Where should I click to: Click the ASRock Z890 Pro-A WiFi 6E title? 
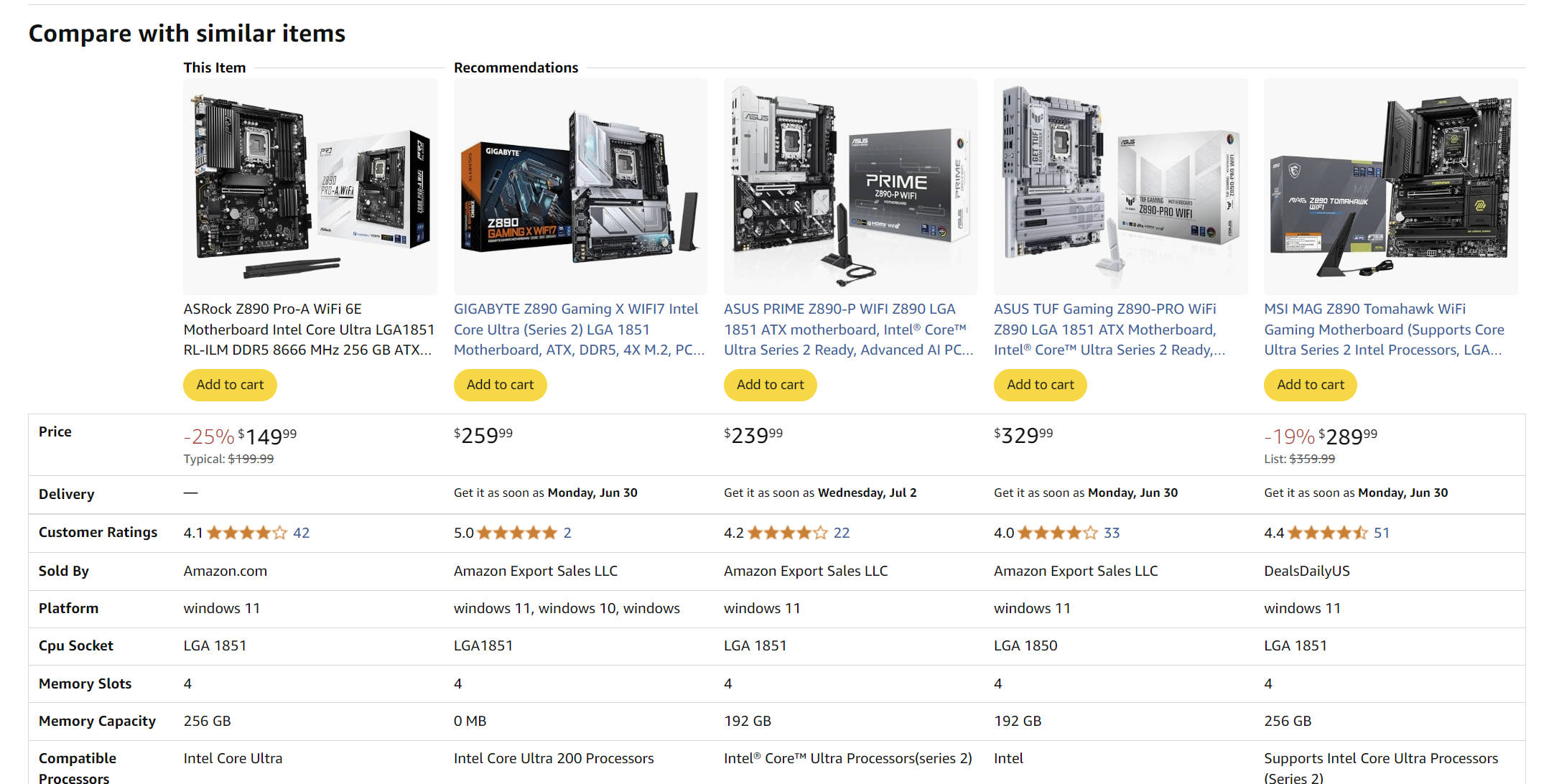309,330
